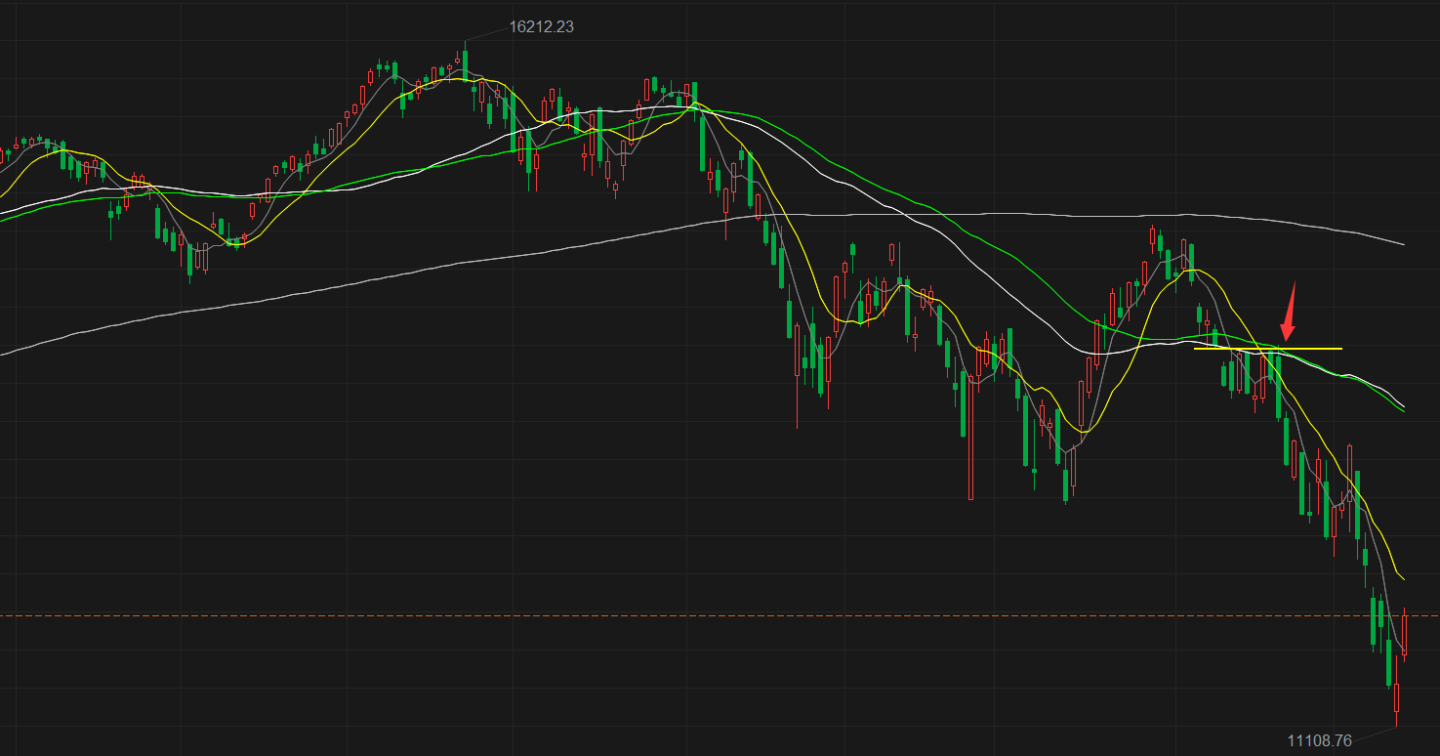
Task: Click the tall green candle beside that long-wick red candle
Action: [963, 403]
